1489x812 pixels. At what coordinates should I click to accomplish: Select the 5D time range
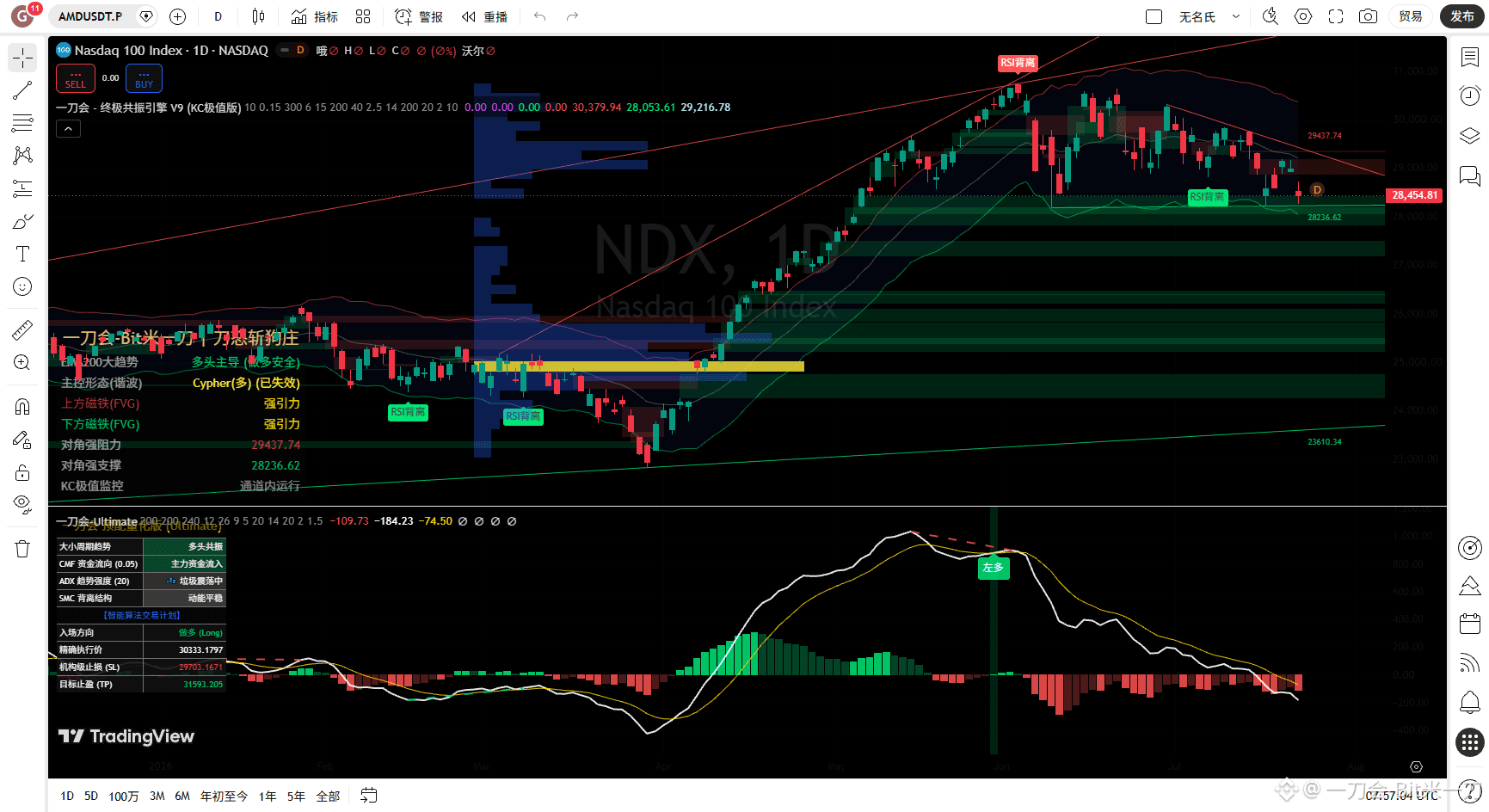click(91, 797)
